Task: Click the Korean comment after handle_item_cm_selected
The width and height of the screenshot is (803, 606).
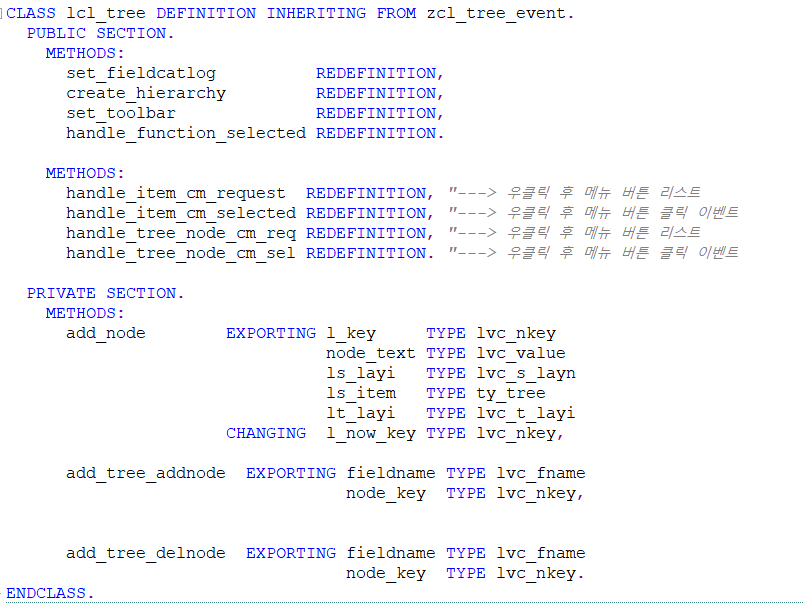Action: click(x=593, y=213)
